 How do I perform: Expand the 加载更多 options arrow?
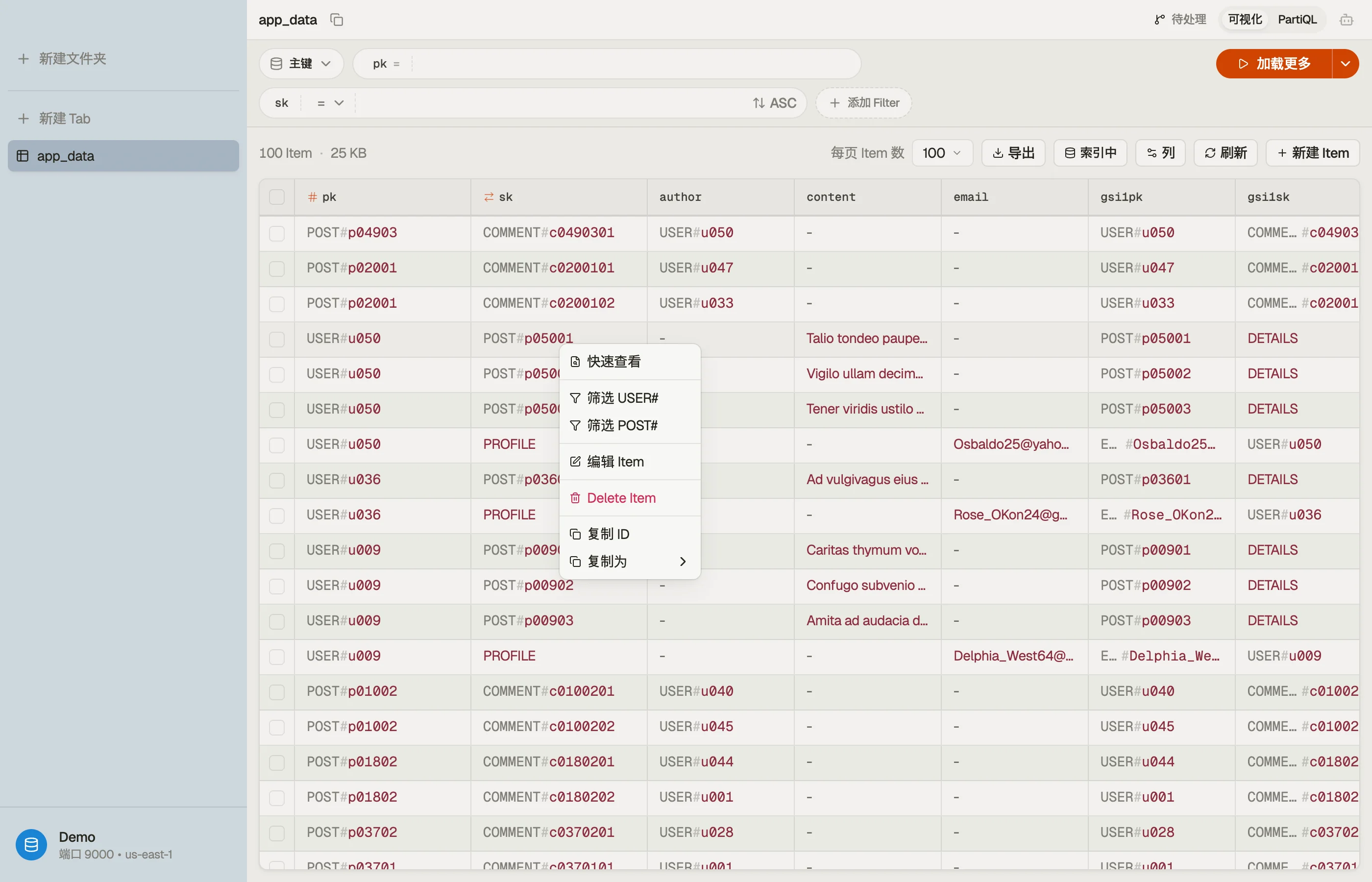point(1345,64)
